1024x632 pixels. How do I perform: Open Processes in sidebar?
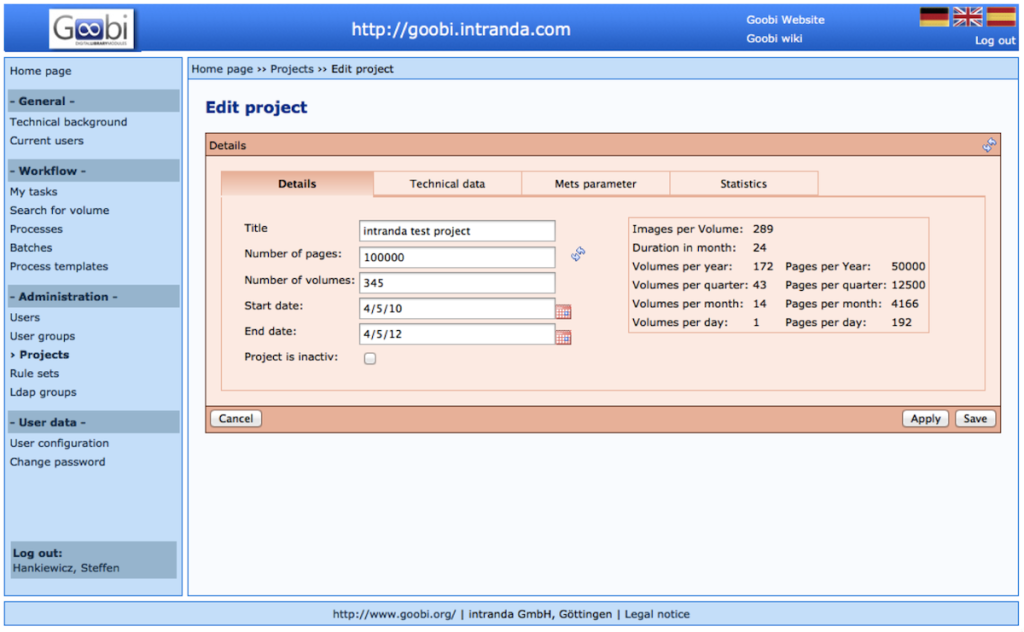click(x=36, y=229)
